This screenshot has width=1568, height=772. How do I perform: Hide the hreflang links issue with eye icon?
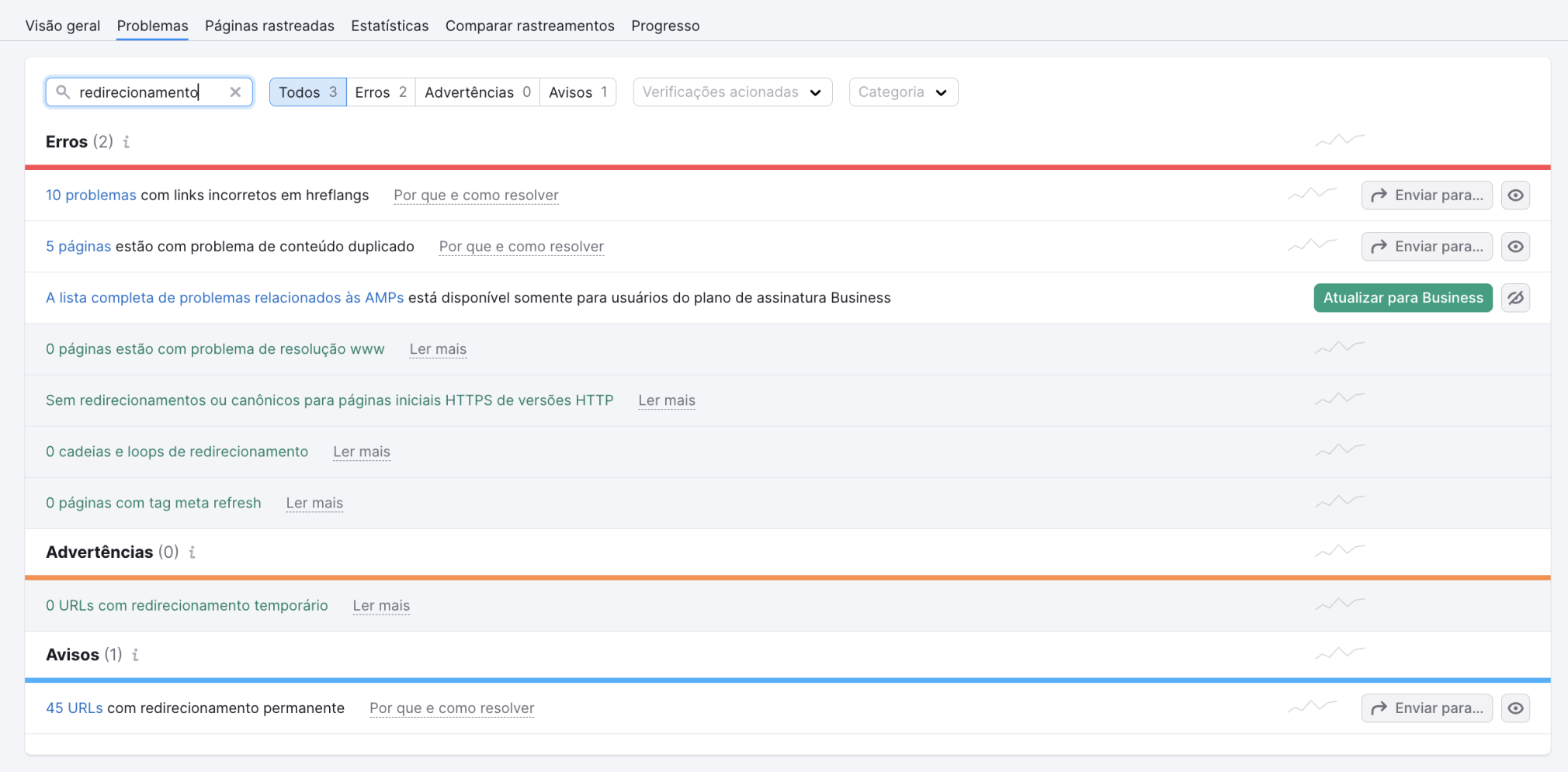click(1515, 196)
